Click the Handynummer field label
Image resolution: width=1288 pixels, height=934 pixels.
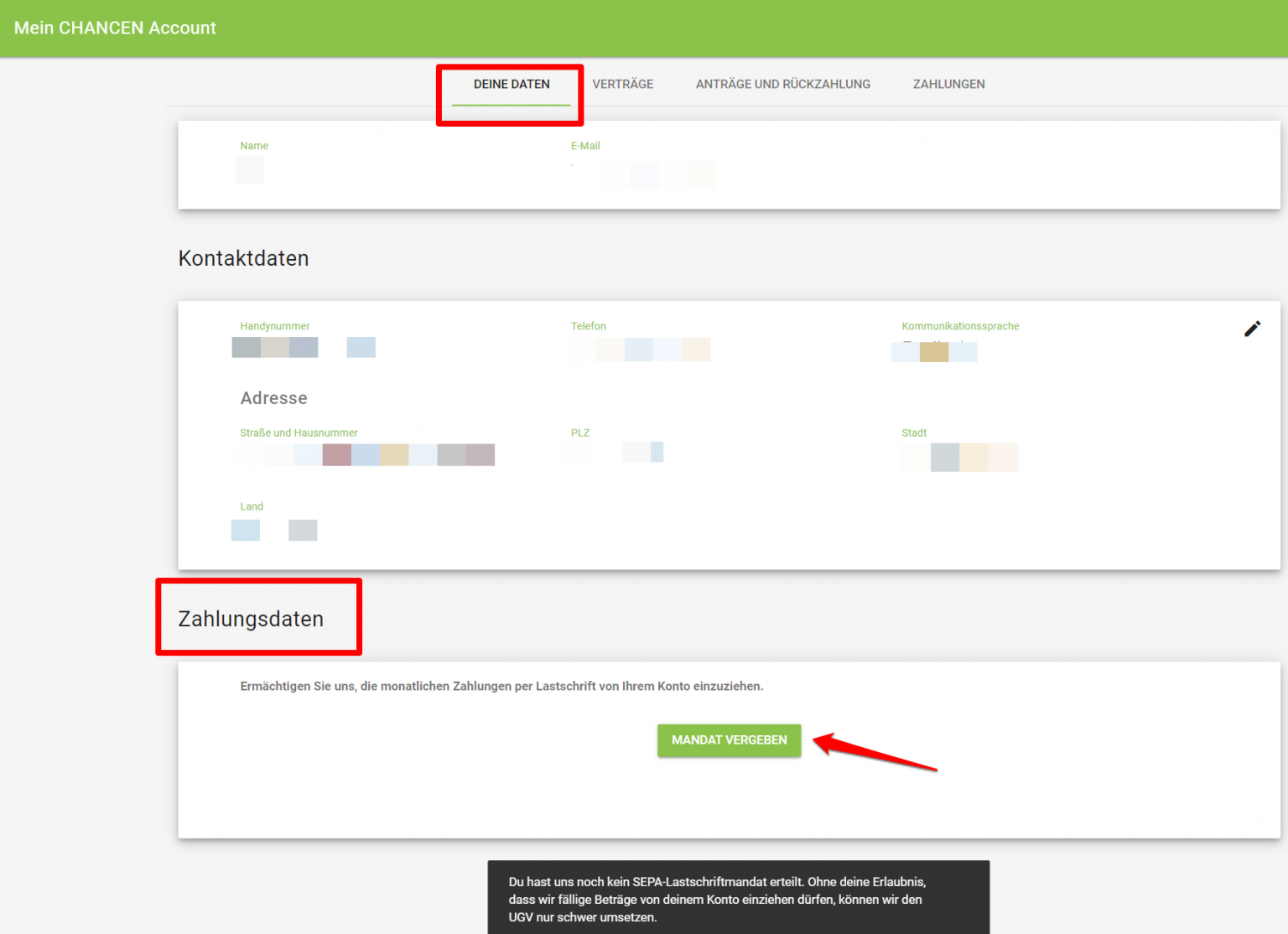pyautogui.click(x=274, y=326)
